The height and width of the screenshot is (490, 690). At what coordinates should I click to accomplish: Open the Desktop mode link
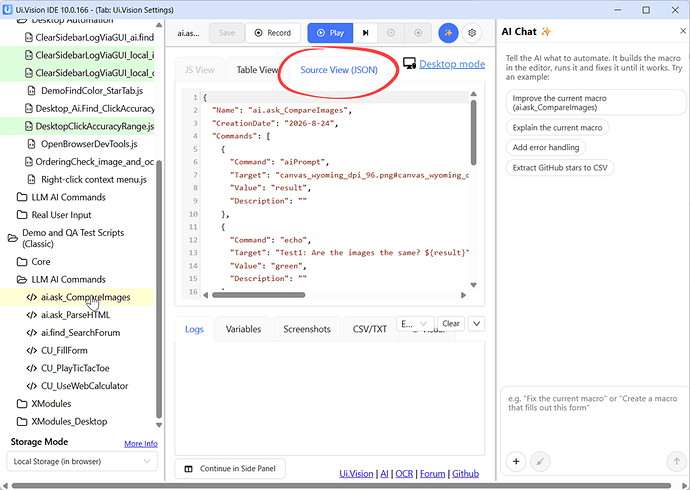(x=452, y=64)
